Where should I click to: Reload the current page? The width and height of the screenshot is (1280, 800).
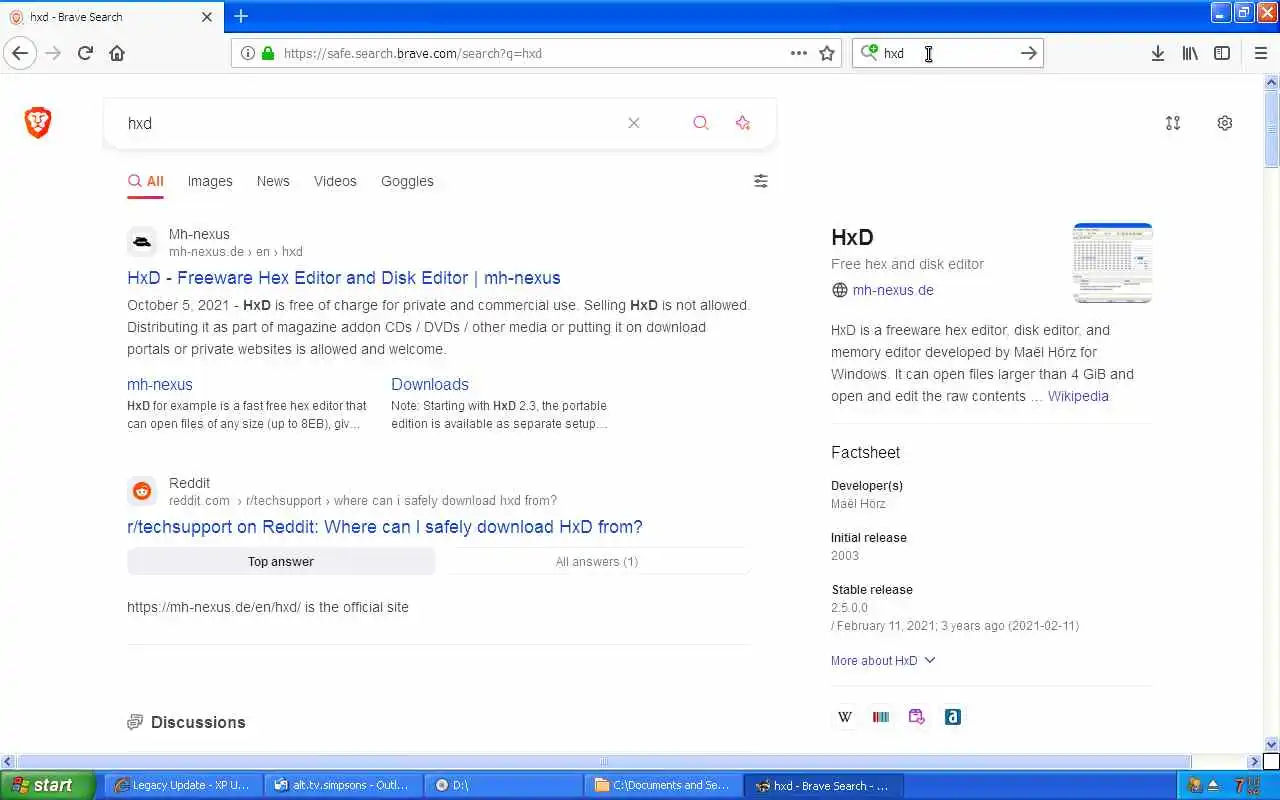click(x=85, y=53)
